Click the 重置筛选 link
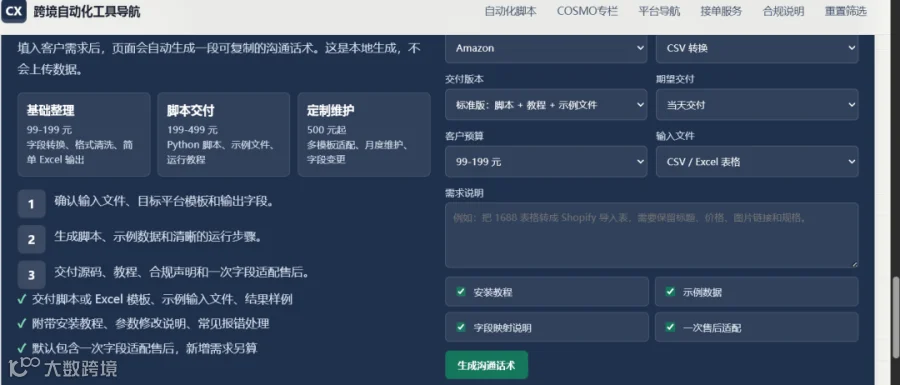Screen dimensions: 900x385 click(845, 11)
